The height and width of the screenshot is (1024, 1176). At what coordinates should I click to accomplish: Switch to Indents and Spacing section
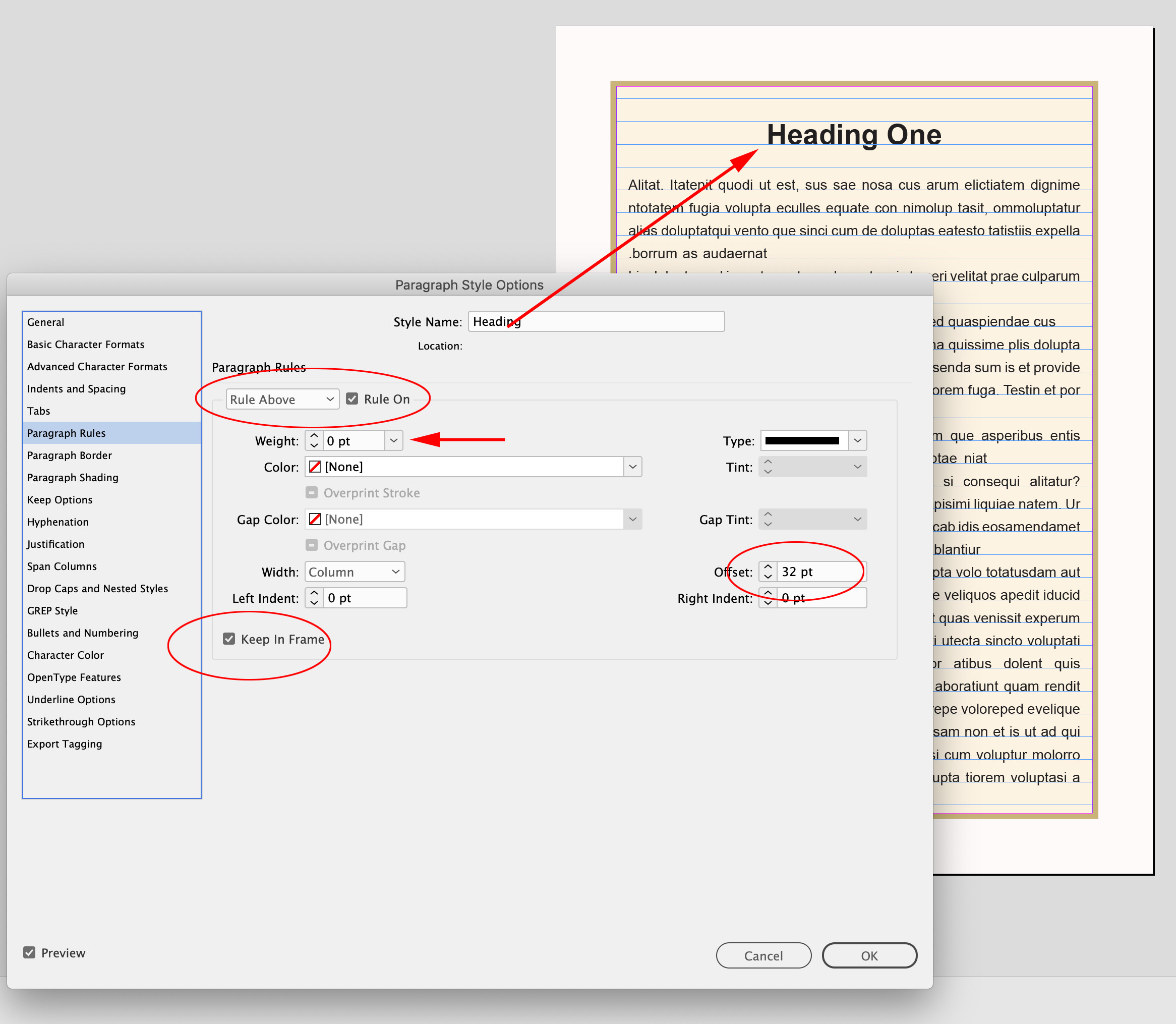[x=77, y=388]
